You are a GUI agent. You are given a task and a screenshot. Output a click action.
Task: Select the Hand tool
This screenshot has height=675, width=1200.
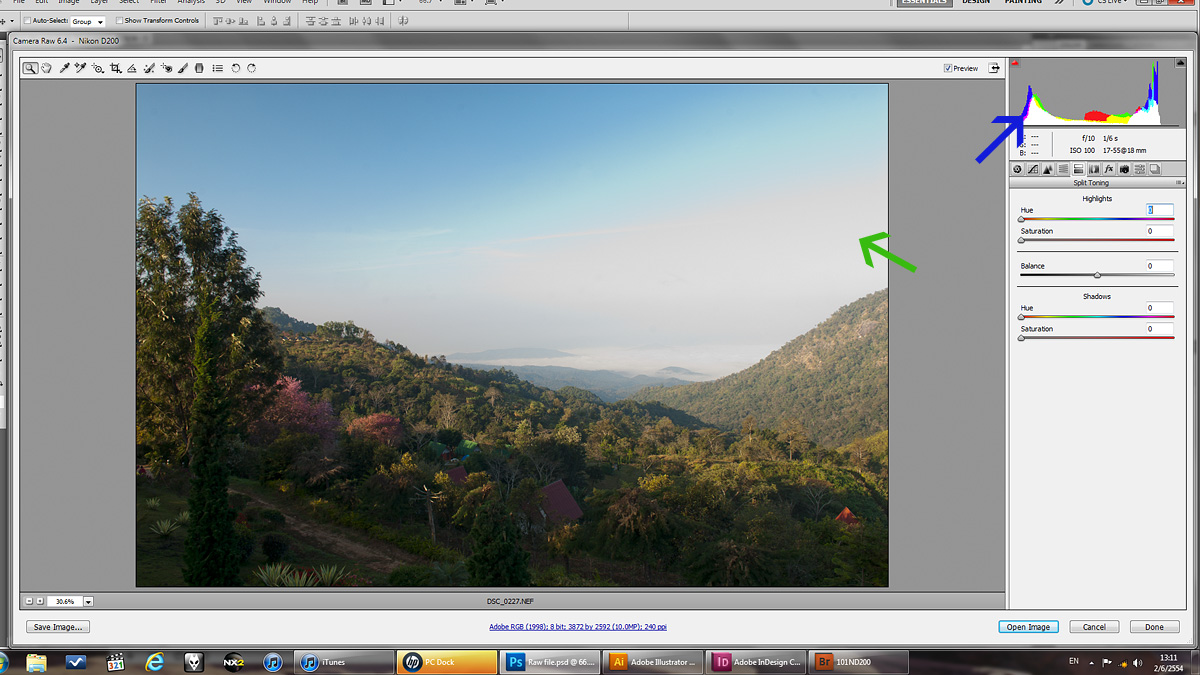[46, 68]
